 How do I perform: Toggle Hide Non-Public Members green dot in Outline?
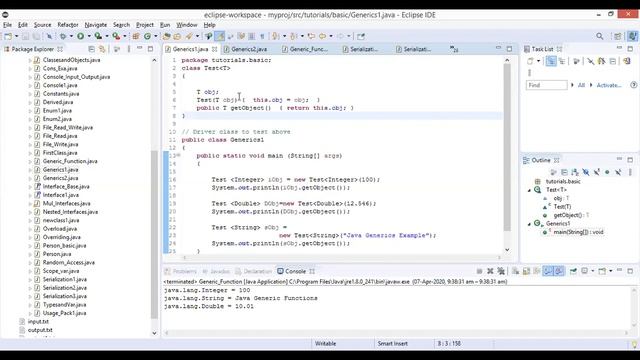(x=607, y=172)
